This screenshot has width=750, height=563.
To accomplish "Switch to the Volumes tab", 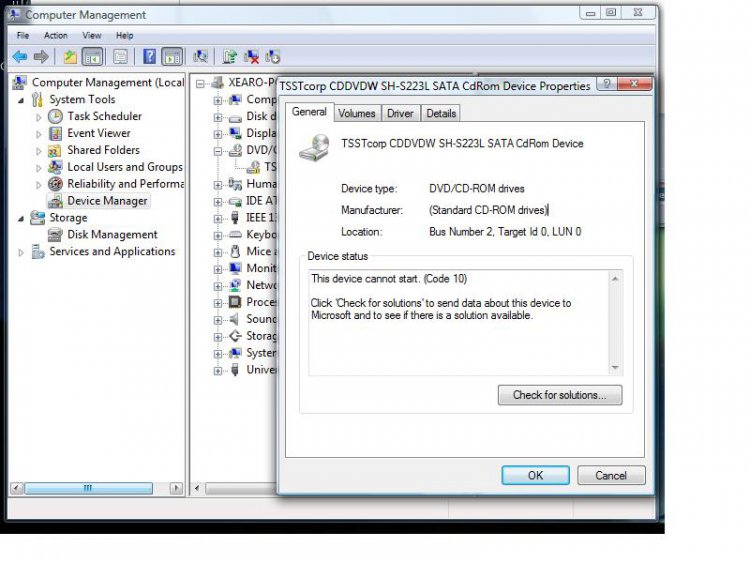I will [357, 114].
